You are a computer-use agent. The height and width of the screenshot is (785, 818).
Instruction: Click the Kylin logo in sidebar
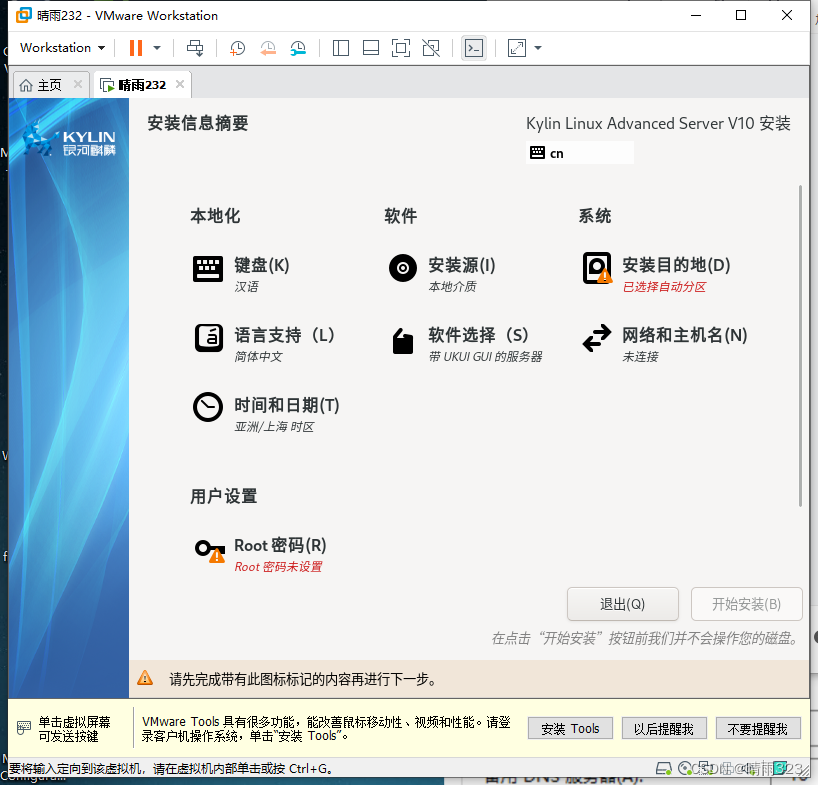(x=69, y=139)
